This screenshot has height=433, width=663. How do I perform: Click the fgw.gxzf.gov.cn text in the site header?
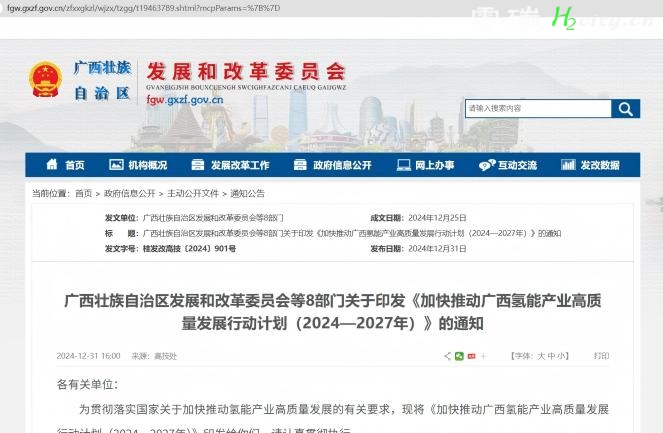[185, 100]
